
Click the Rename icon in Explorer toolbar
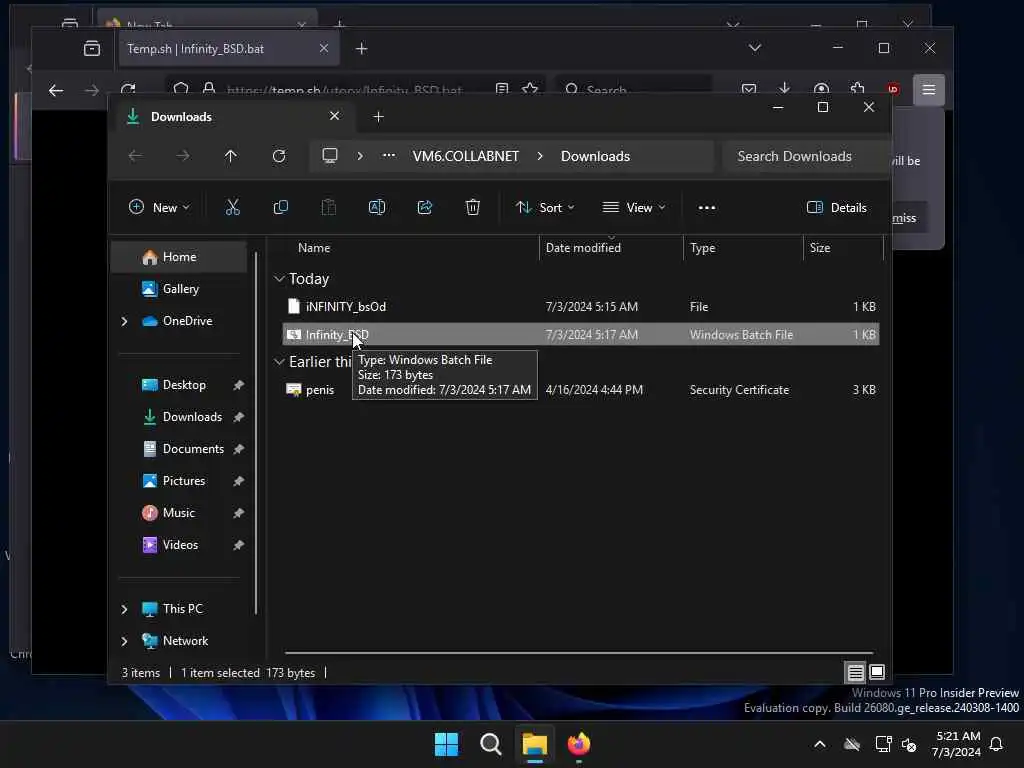tap(377, 208)
